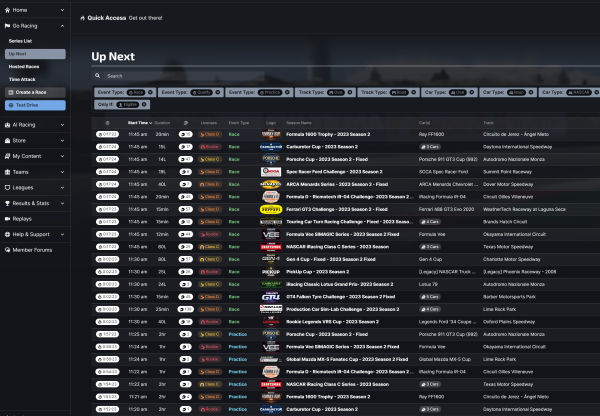Expand the Home menu chevron
This screenshot has height=416, width=600.
click(62, 10)
